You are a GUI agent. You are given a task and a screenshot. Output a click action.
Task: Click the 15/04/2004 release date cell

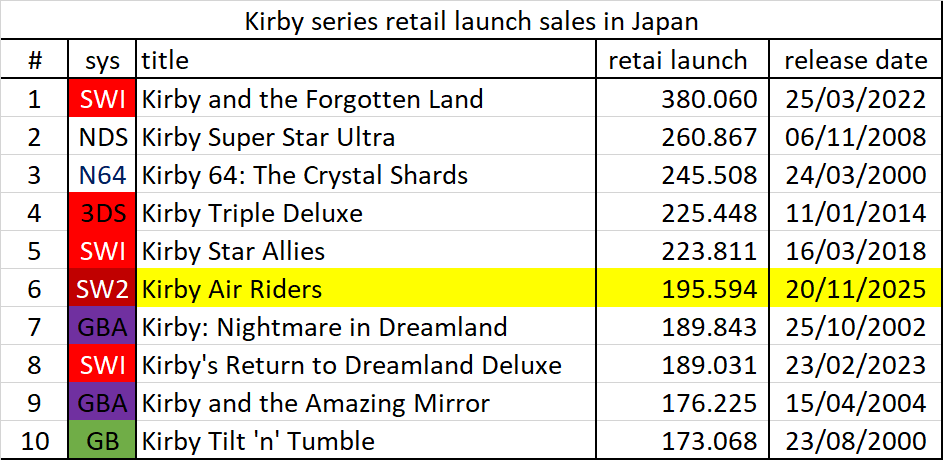pos(855,403)
